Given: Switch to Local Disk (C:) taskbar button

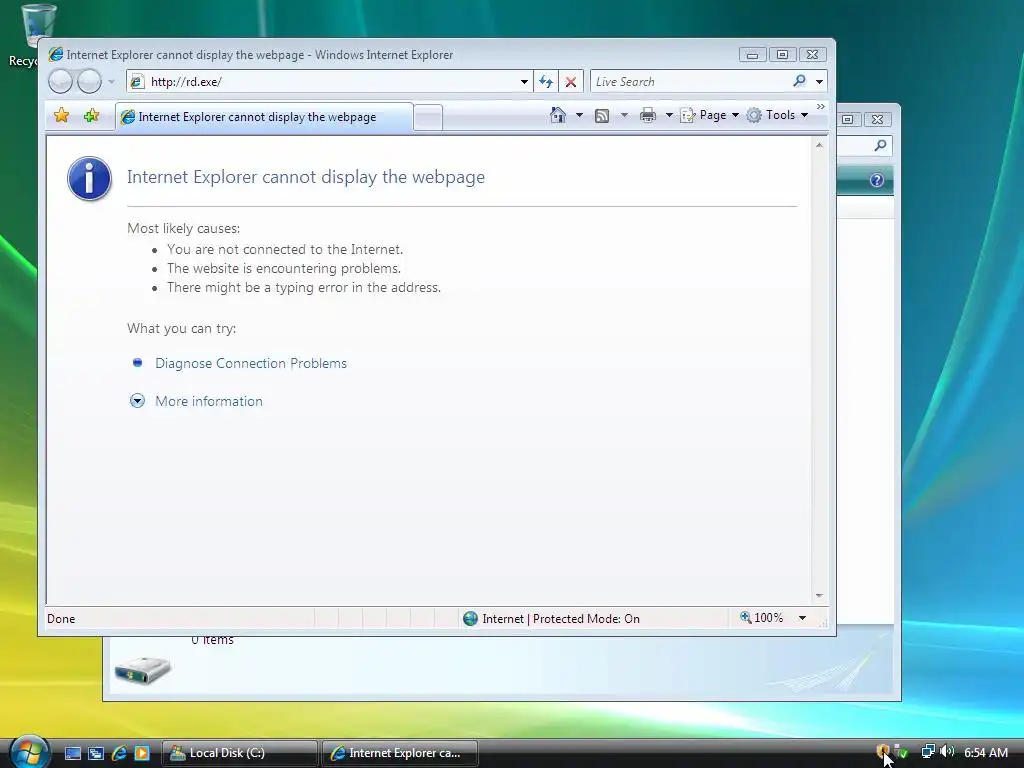Looking at the screenshot, I should coord(240,753).
